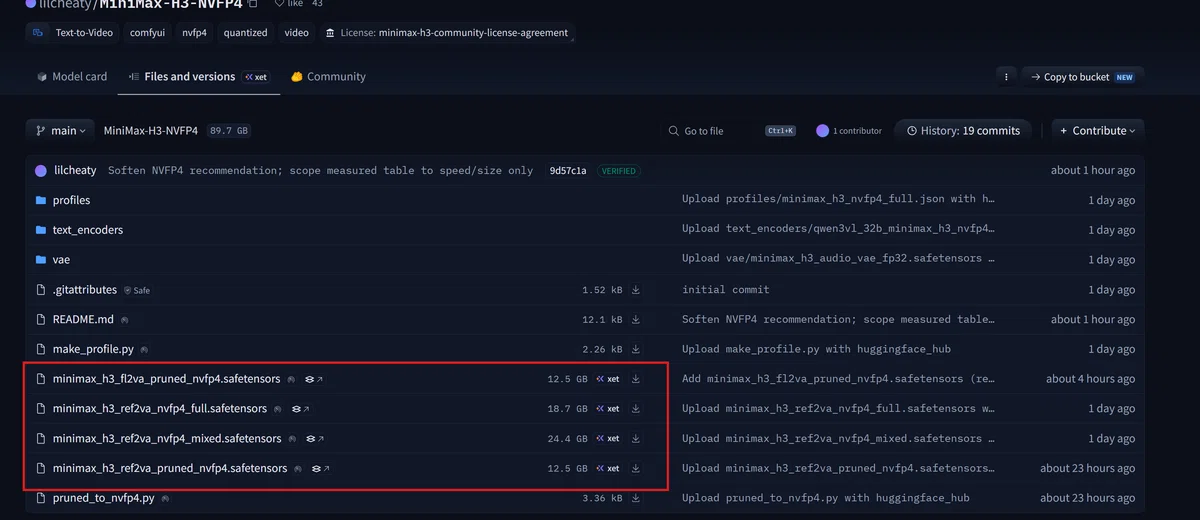Click xet badge on the 24.4 GB file
This screenshot has height=520, width=1200.
coord(608,439)
